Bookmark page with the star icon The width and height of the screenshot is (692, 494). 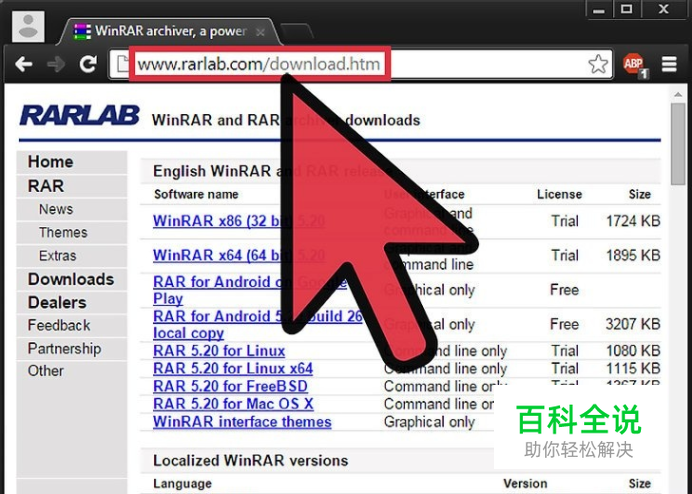(598, 64)
